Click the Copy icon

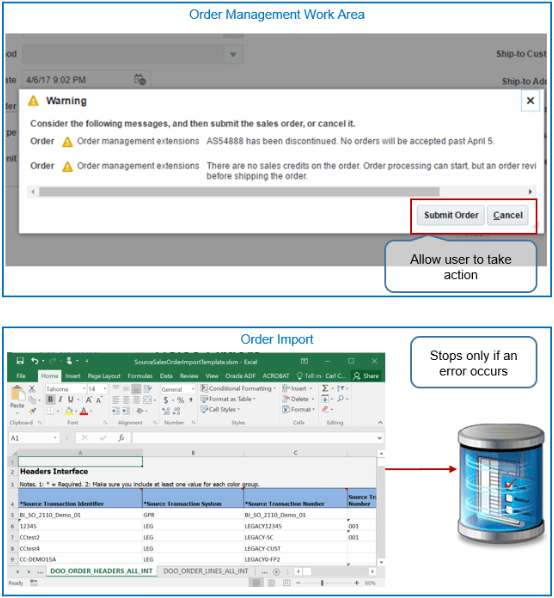[32, 400]
